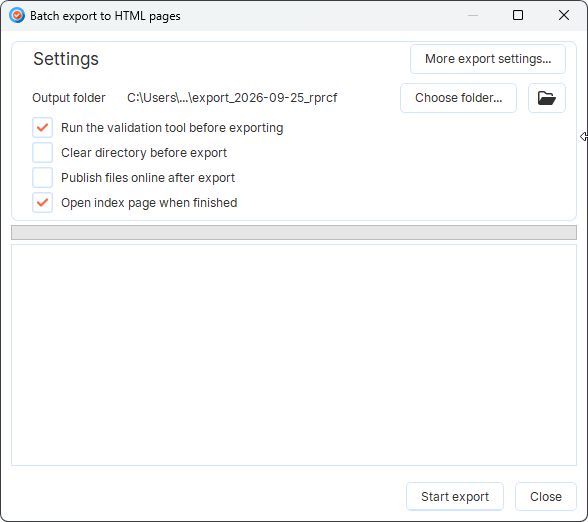This screenshot has width=588, height=522.
Task: Close the dialog with Close button
Action: 546,496
